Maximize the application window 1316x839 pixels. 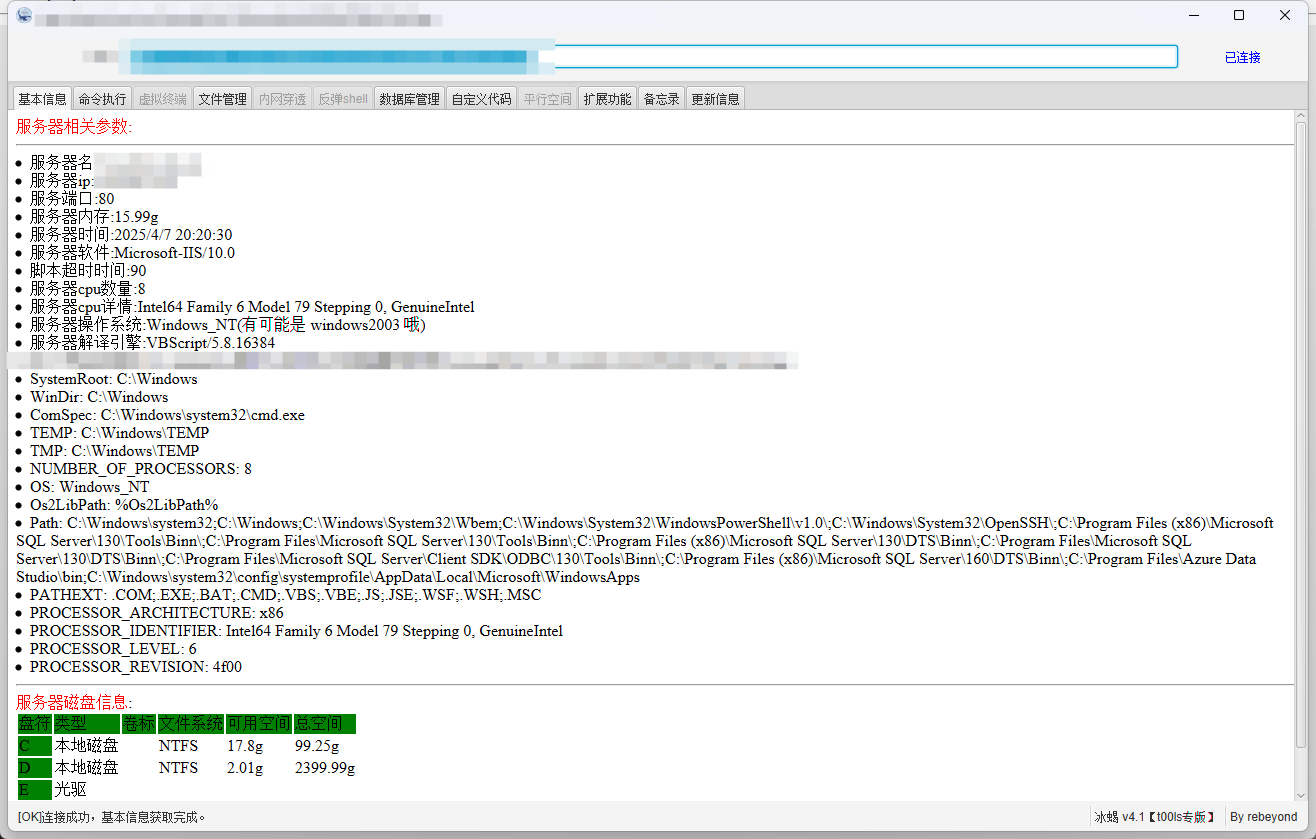[x=1239, y=15]
